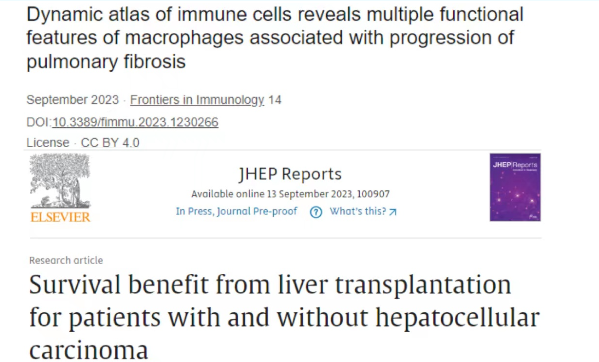Image resolution: width=599 pixels, height=362 pixels.
Task: Open the In Press, Journal Pre-proof link
Action: point(236,211)
